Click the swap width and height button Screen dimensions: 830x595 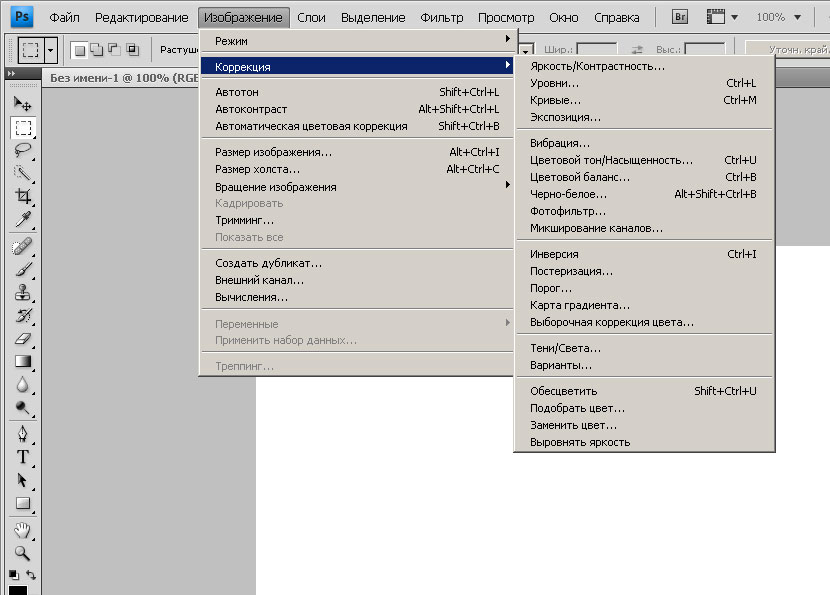click(637, 49)
